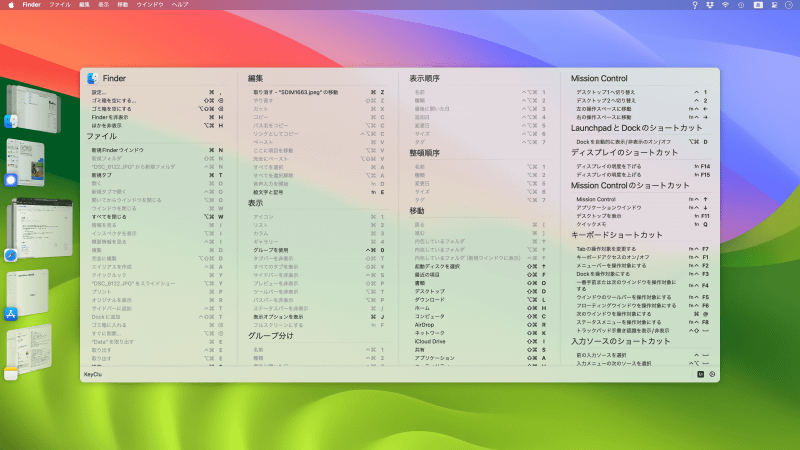Viewport: 800px width, 450px height.
Task: Click the キーボードアクセスのオン/オフ shortcut row
Action: pyautogui.click(x=642, y=257)
